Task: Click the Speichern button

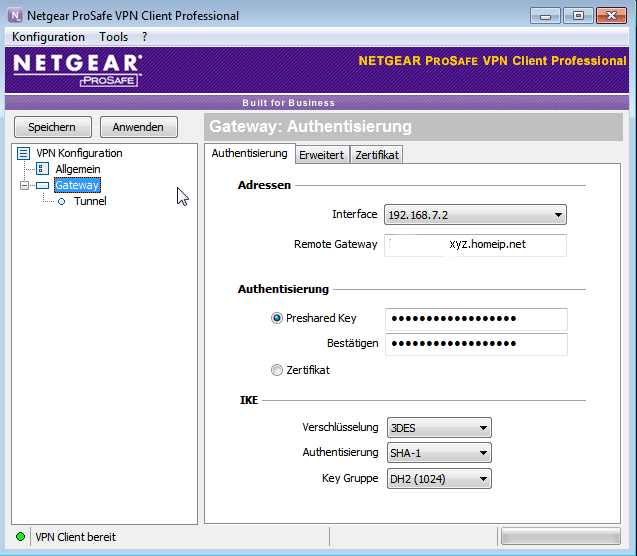Action: [x=52, y=127]
